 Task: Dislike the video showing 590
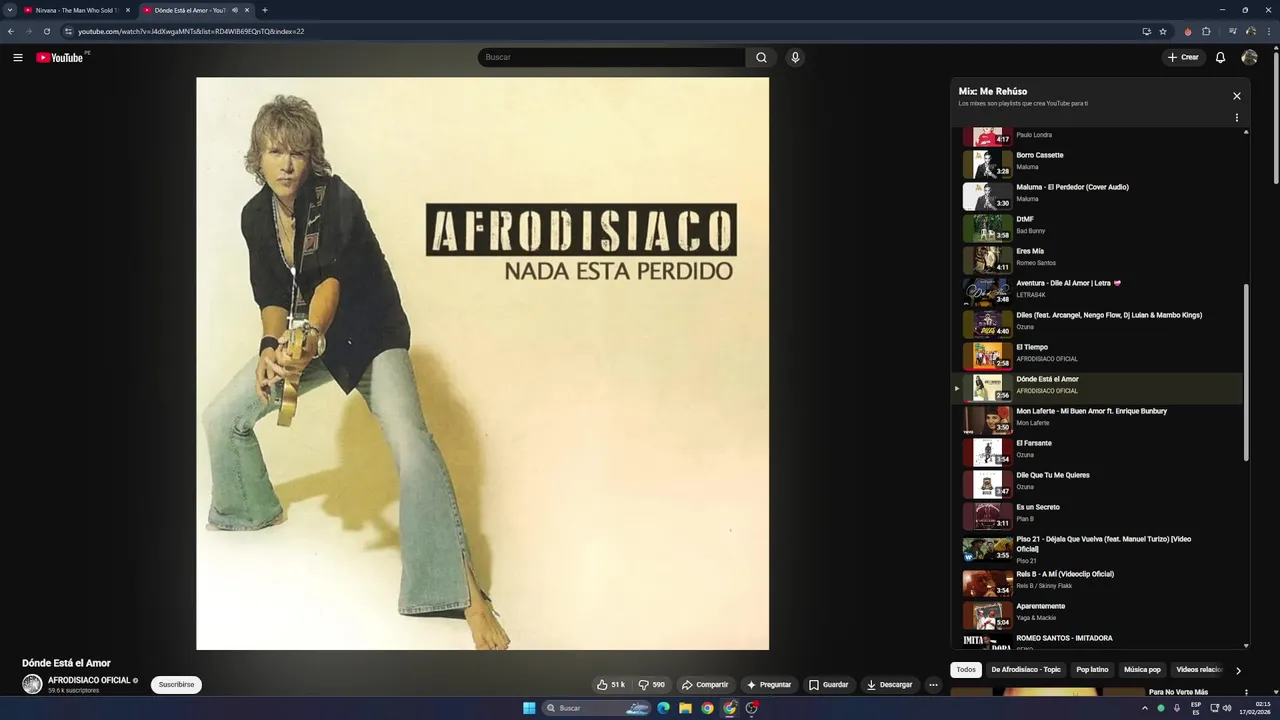coord(652,685)
